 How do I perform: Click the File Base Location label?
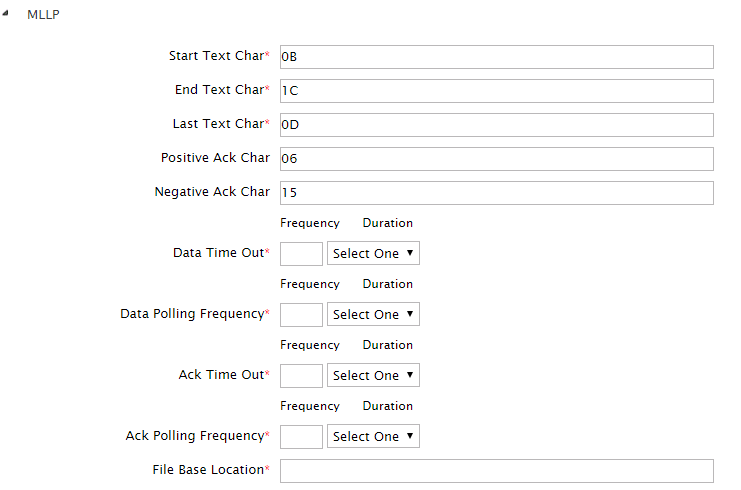tap(208, 470)
